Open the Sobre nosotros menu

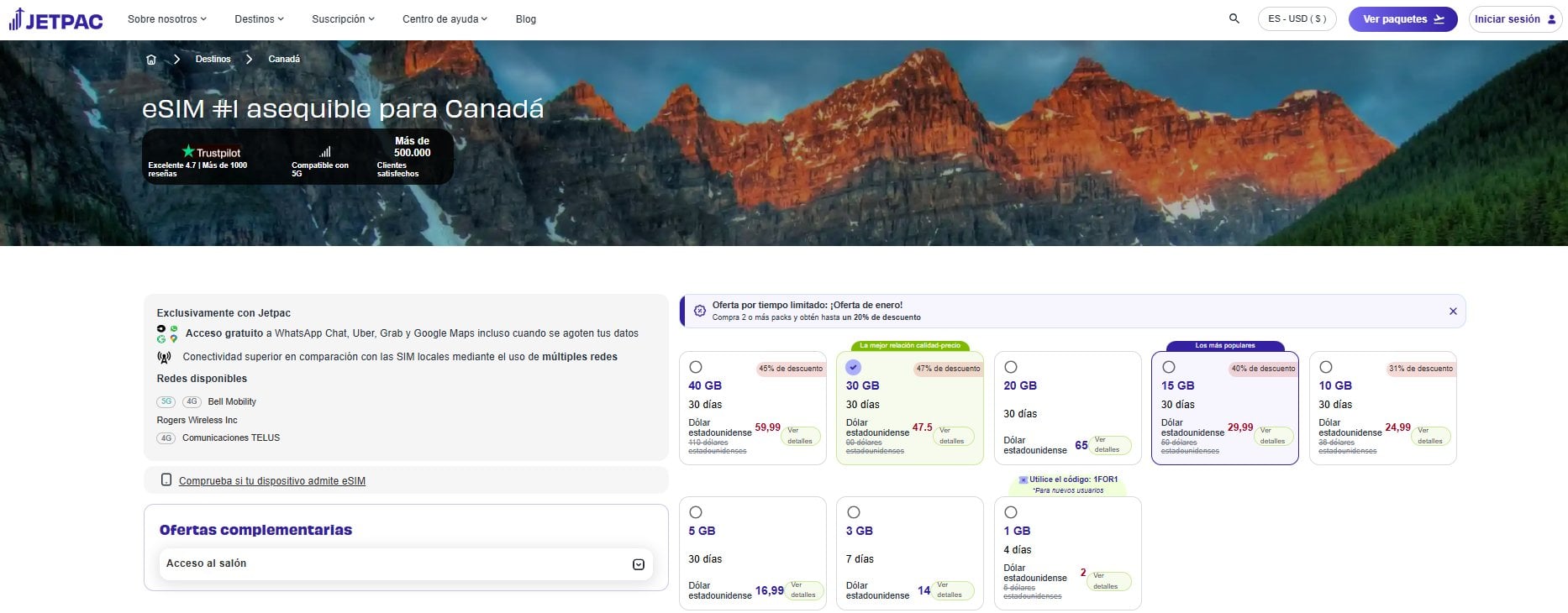pos(166,19)
